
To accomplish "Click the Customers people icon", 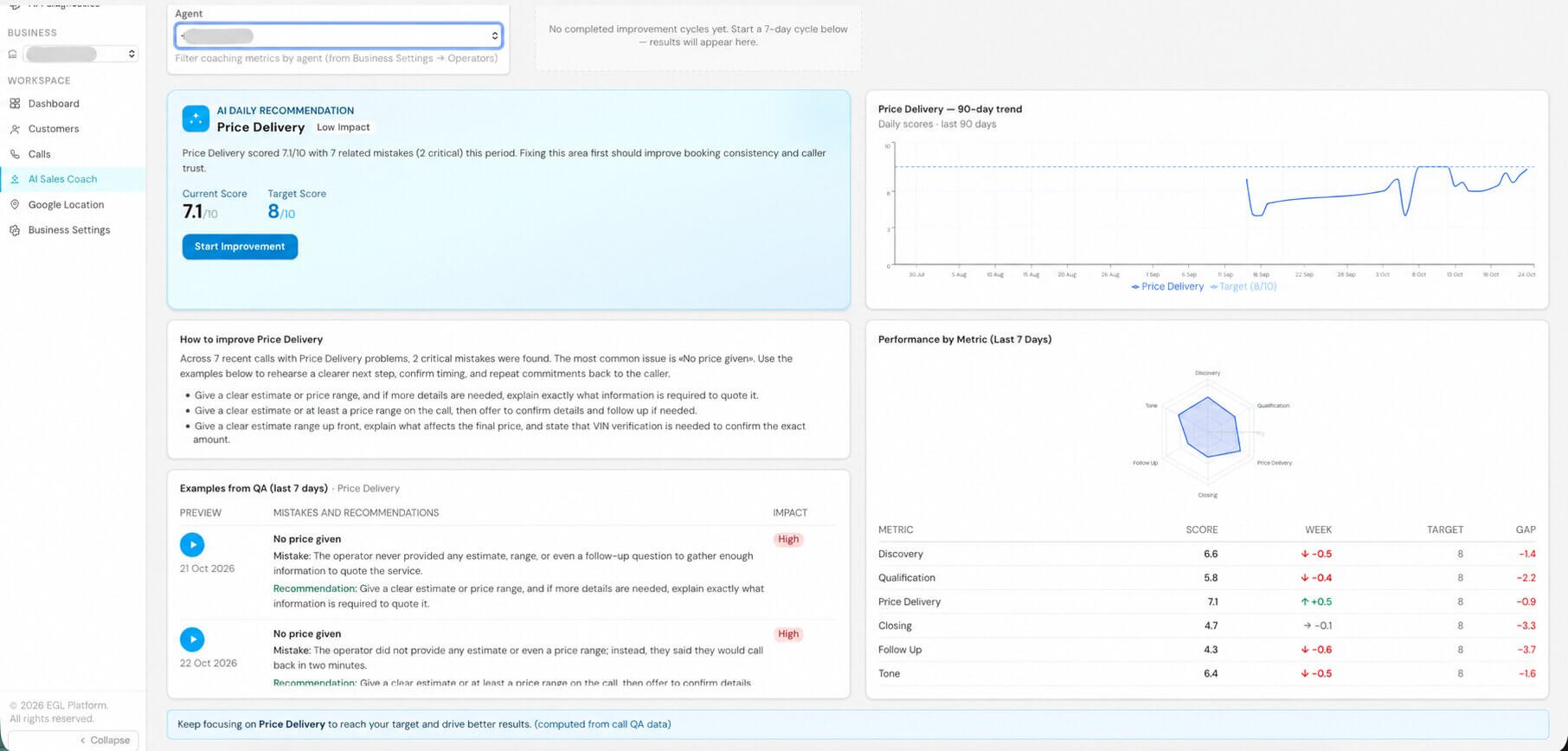I will coord(15,129).
